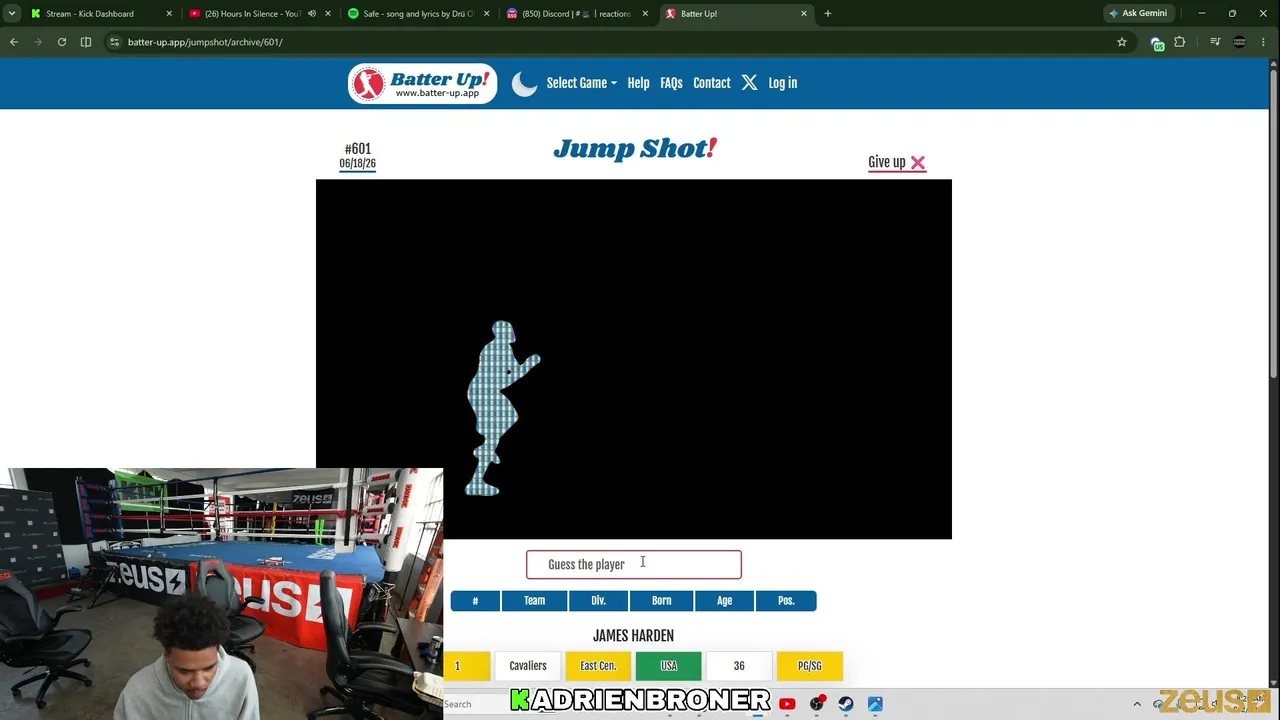Open YouTube from the taskbar
The height and width of the screenshot is (720, 1280).
pyautogui.click(x=787, y=704)
